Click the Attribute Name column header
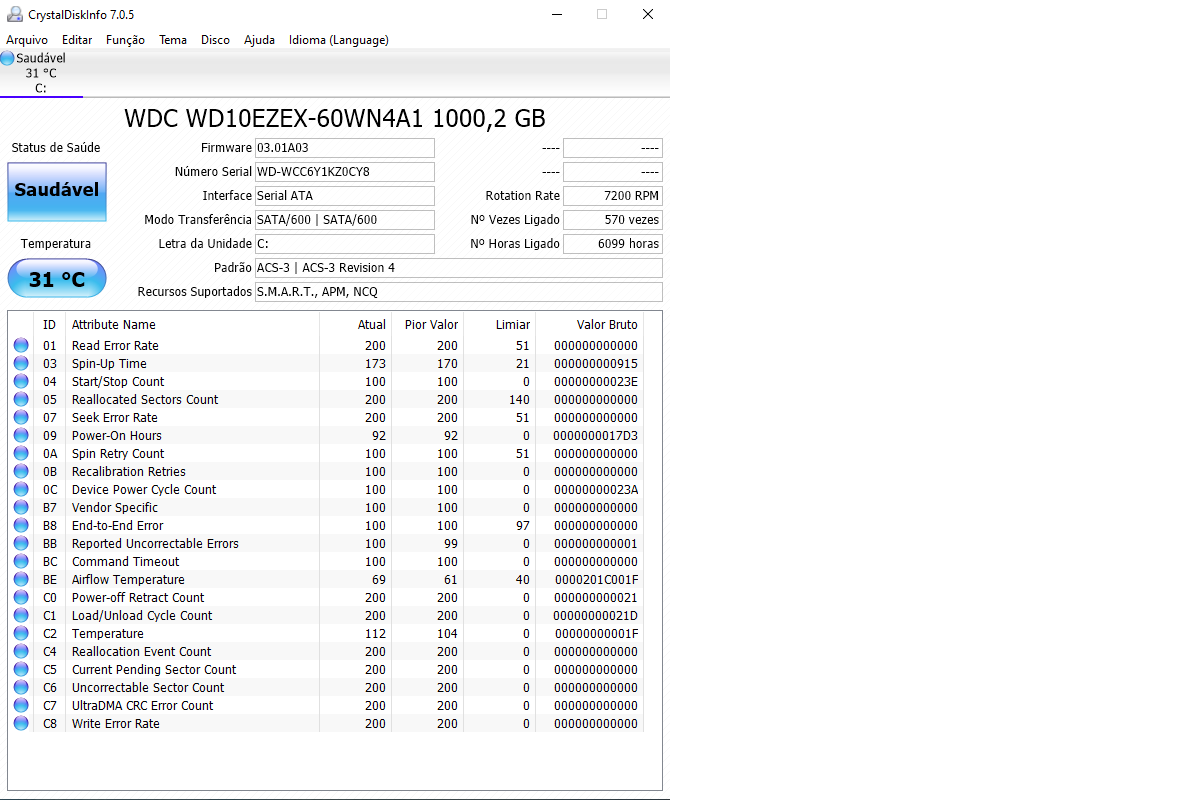The height and width of the screenshot is (800, 1180). [x=114, y=324]
